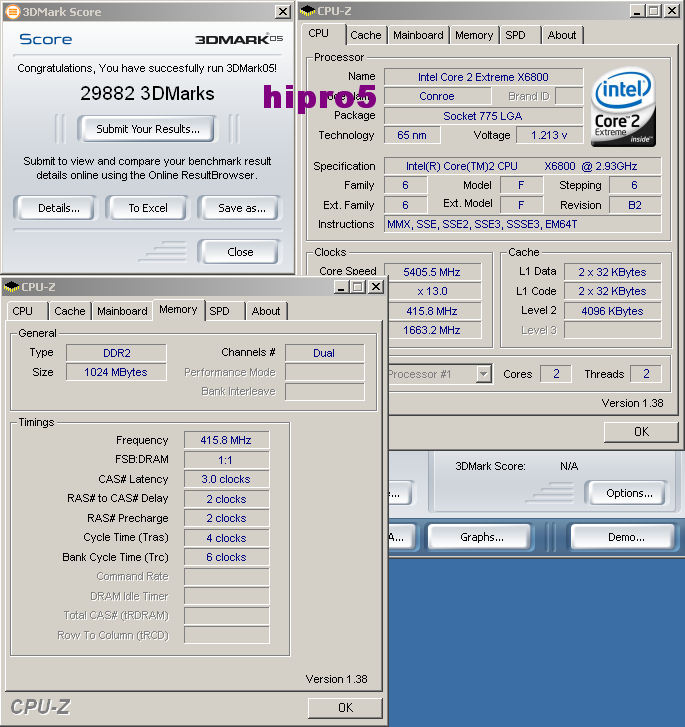The image size is (685, 727).
Task: Select Memory tab in front CPU-Z window
Action: tap(178, 309)
